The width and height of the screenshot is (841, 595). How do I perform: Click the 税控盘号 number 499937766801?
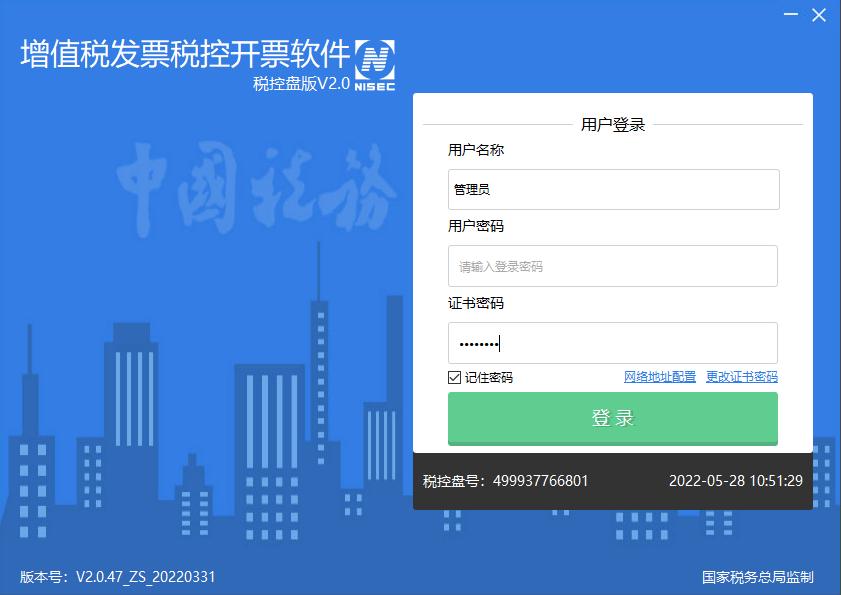[543, 480]
